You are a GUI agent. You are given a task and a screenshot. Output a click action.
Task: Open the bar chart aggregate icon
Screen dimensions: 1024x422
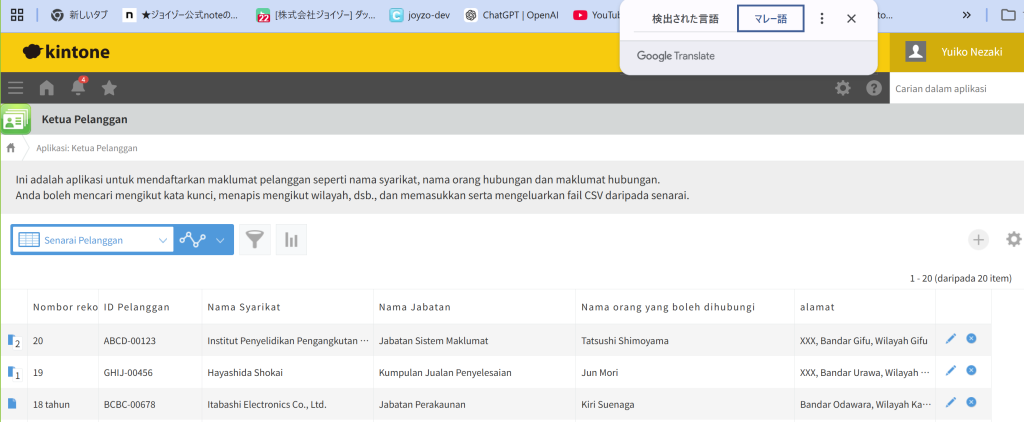click(x=291, y=240)
